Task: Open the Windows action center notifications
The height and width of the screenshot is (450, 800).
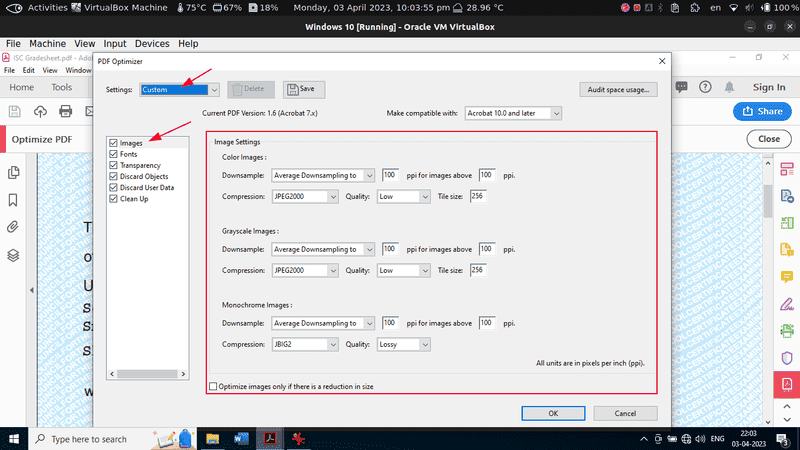Action: coord(783,439)
